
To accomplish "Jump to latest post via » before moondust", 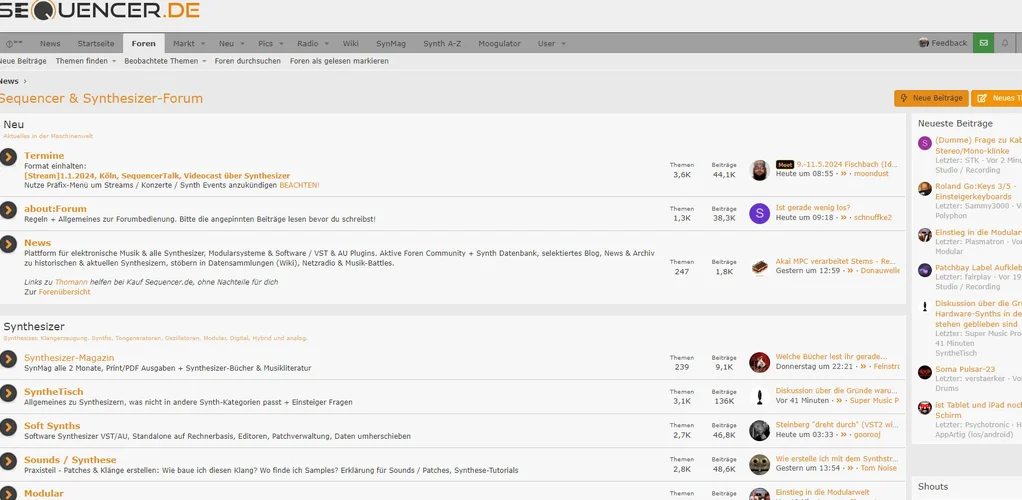I will [x=843, y=174].
